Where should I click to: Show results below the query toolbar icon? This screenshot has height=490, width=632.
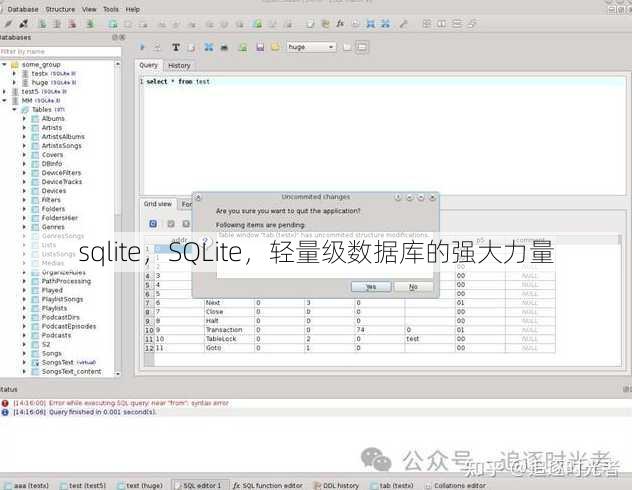click(x=362, y=47)
